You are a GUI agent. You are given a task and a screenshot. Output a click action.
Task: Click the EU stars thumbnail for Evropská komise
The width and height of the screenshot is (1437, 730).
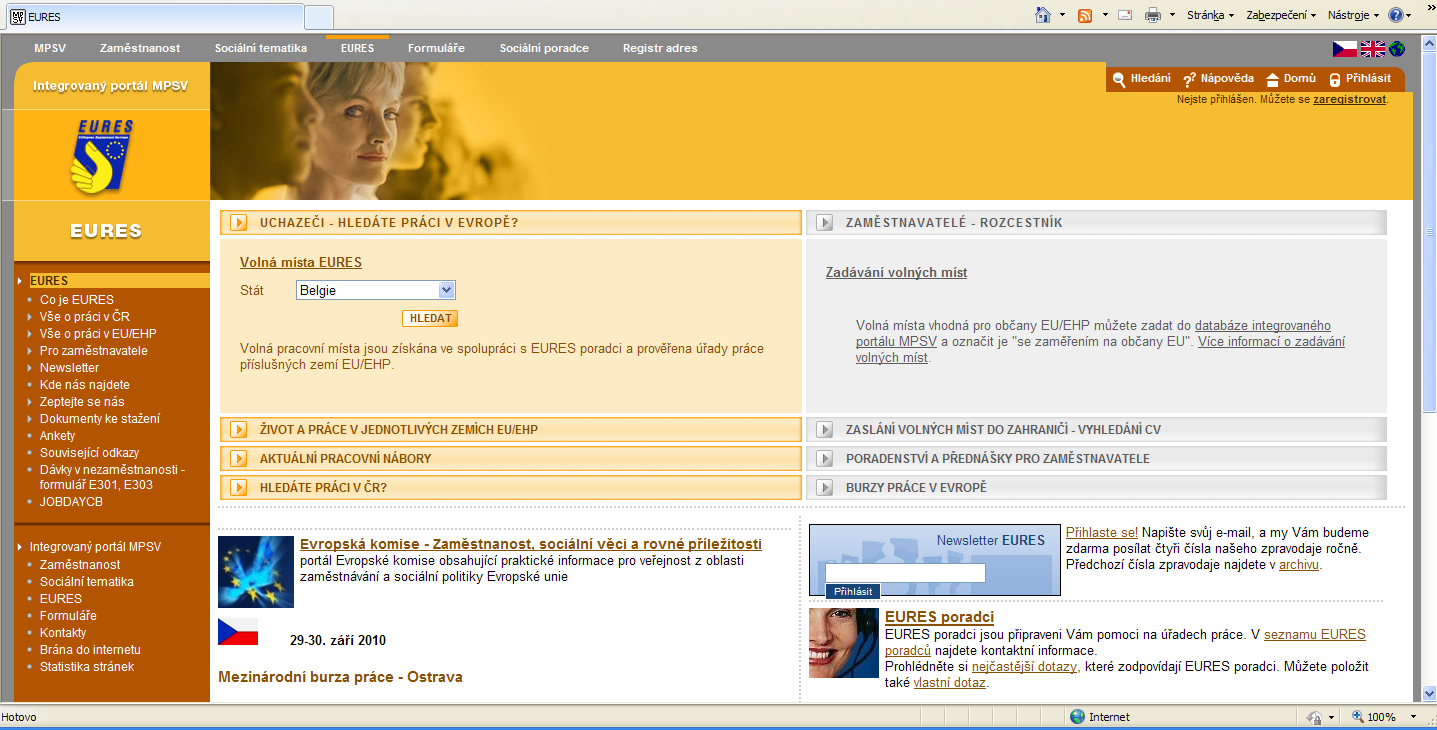click(256, 572)
